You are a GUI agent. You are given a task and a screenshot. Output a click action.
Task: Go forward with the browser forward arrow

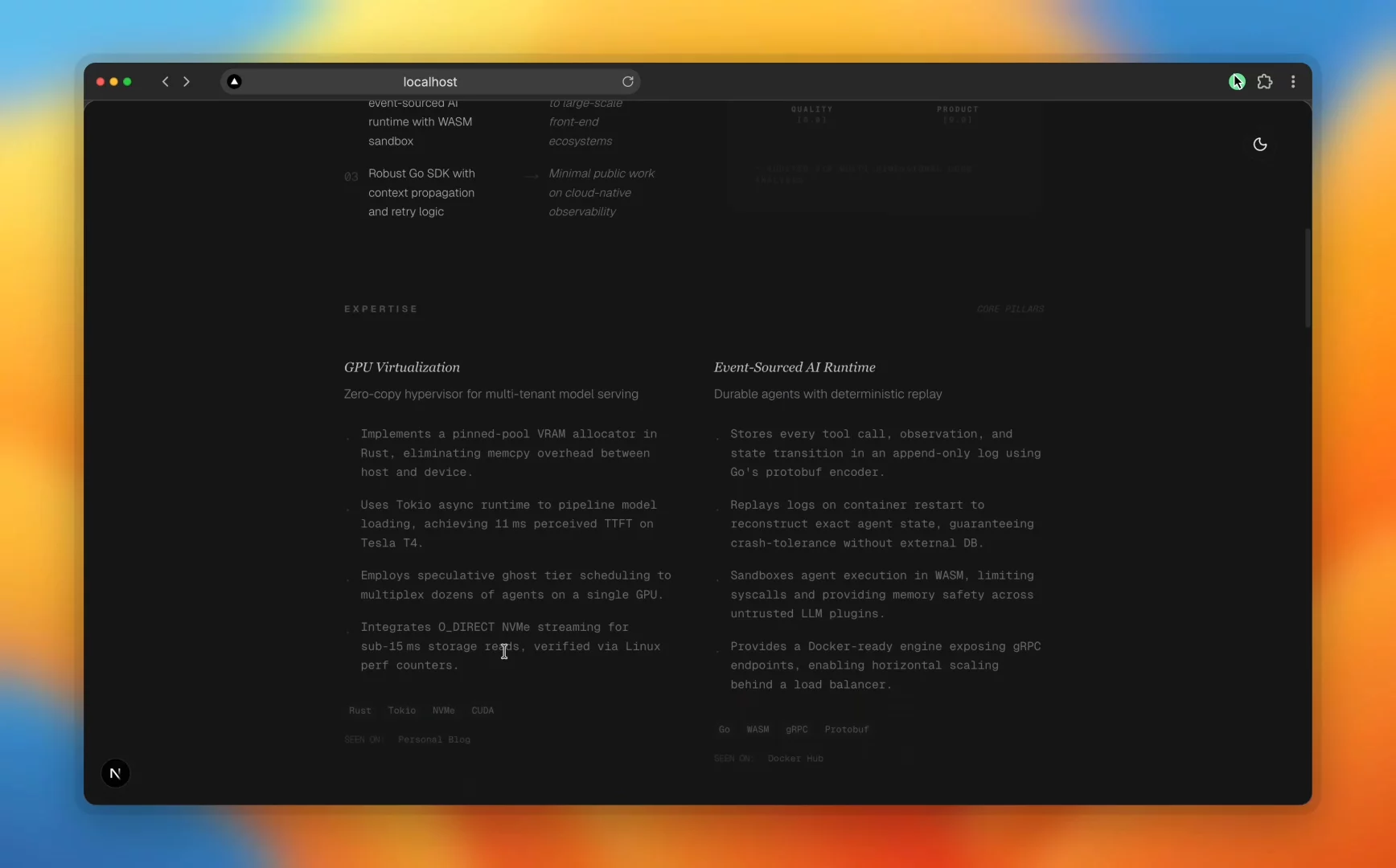[187, 81]
